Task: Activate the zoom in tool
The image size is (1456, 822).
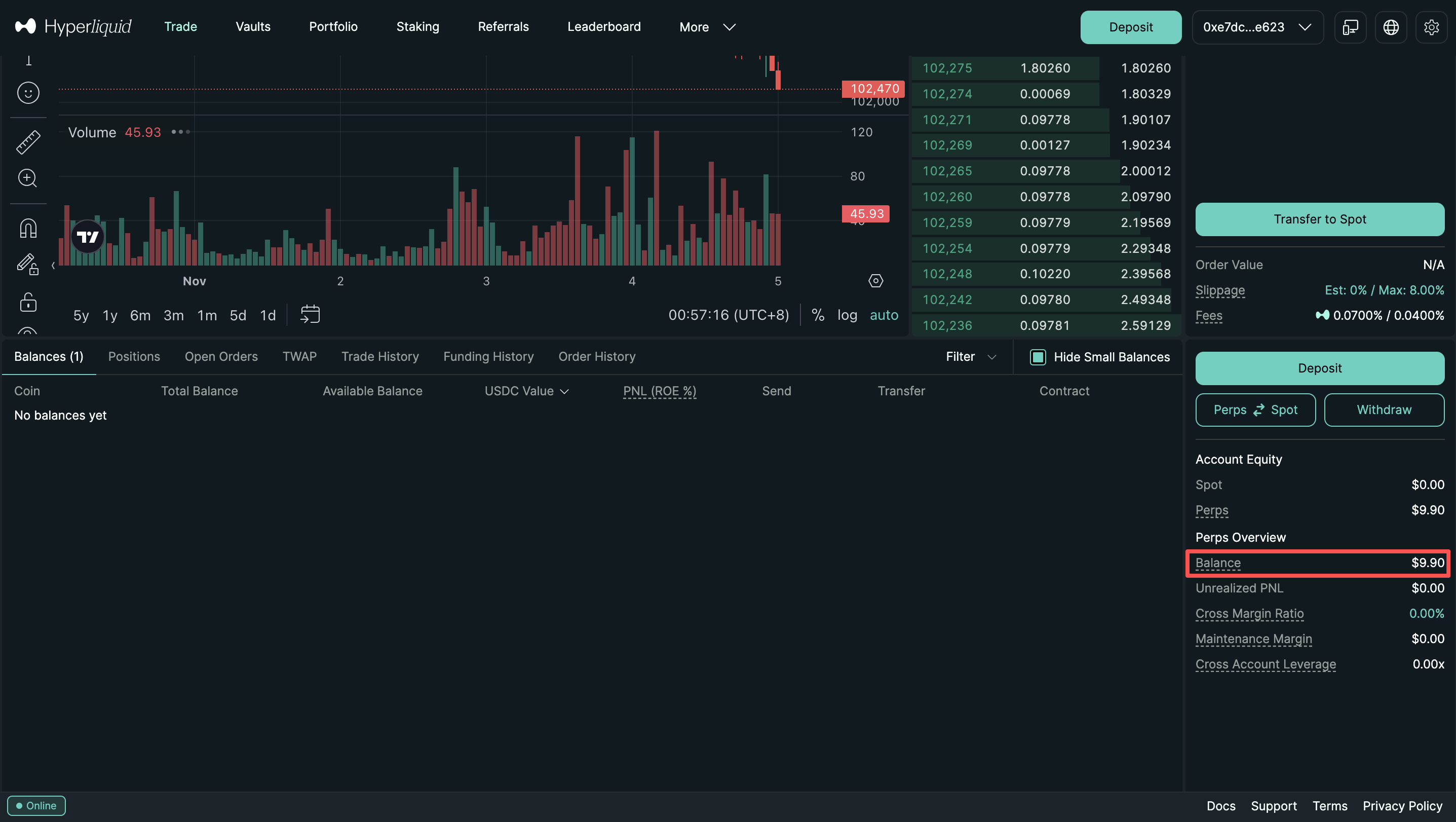Action: tap(28, 178)
